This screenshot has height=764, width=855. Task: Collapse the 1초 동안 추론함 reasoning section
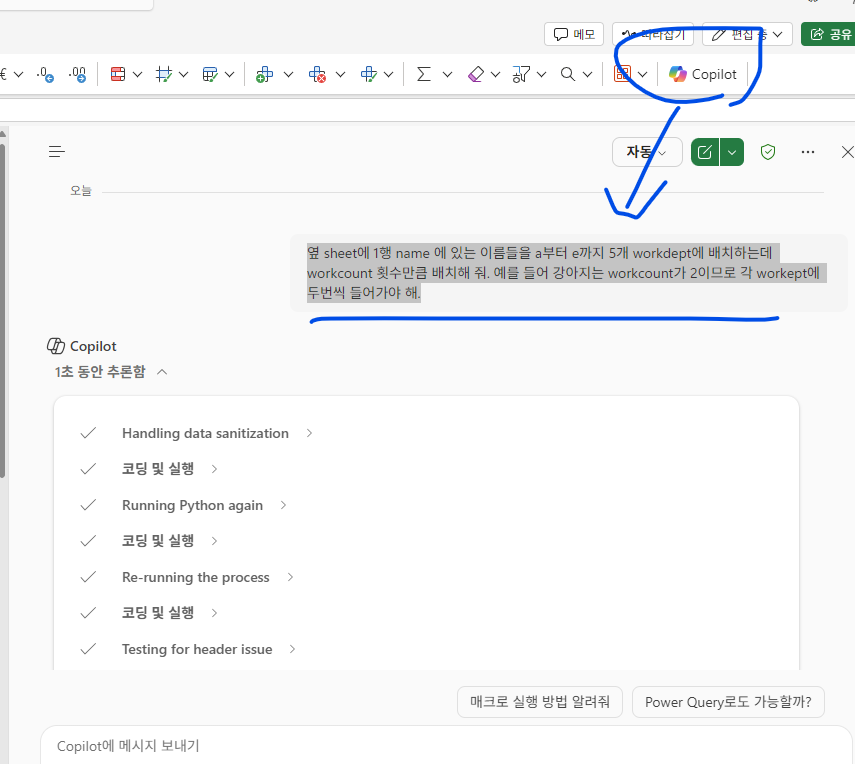click(162, 372)
